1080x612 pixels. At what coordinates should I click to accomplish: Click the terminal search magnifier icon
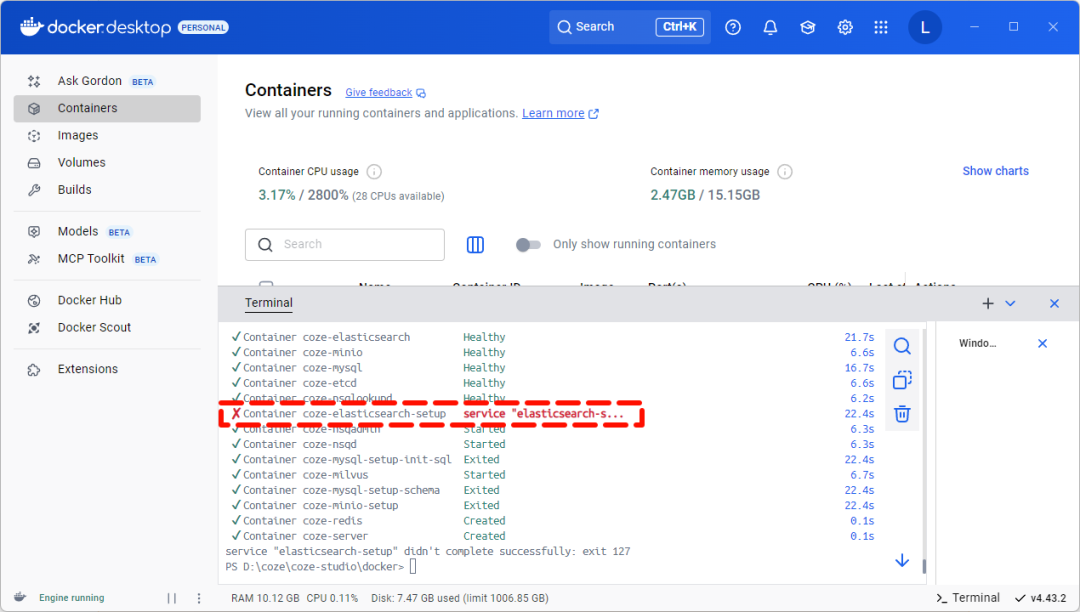tap(902, 346)
